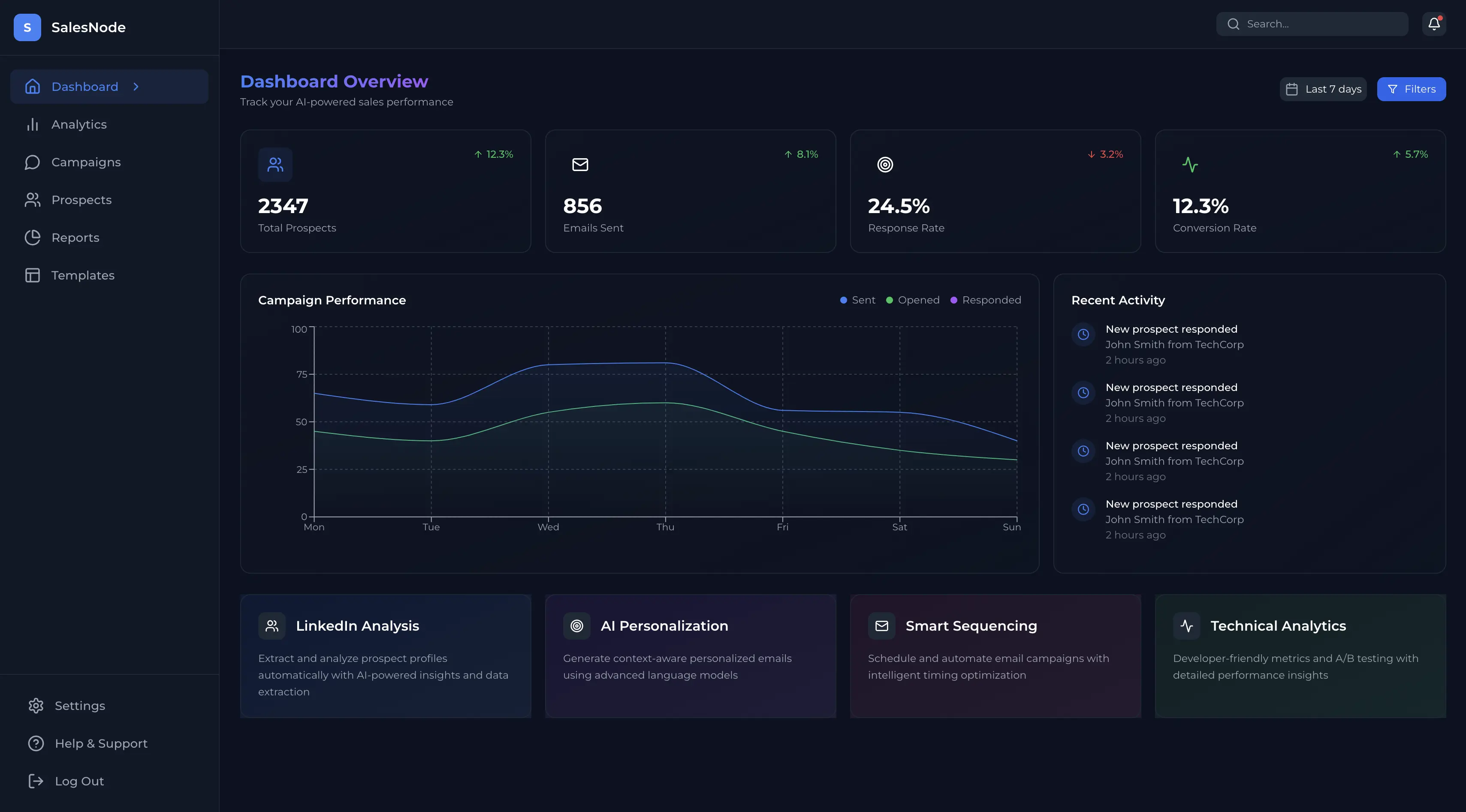
Task: Expand the Dashboard chevron arrow
Action: pos(136,87)
